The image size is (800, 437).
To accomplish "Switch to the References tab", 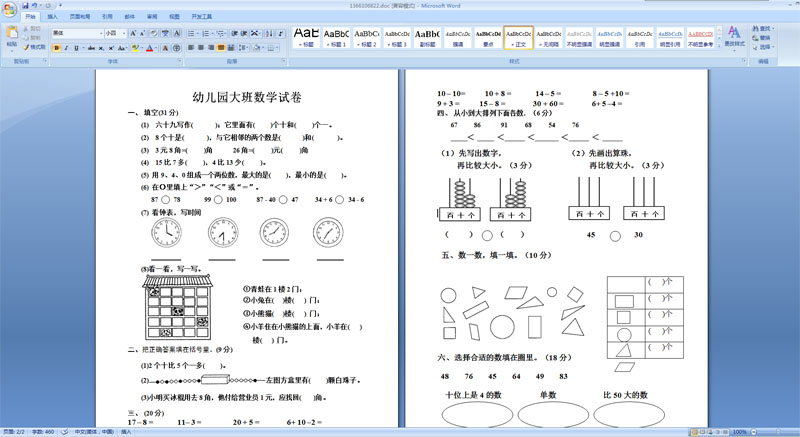I will 107,17.
